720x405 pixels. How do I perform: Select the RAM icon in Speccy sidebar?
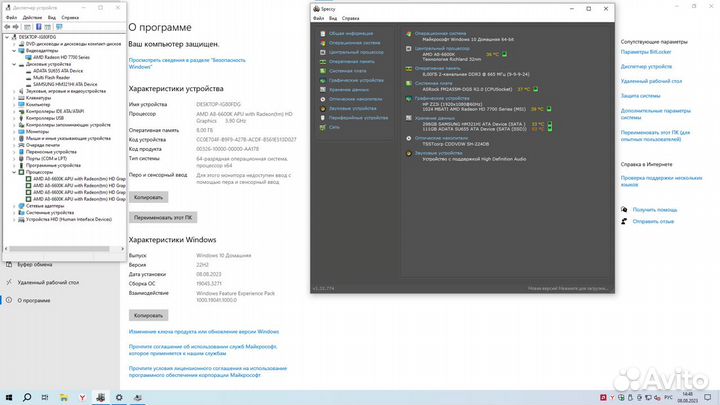322,61
